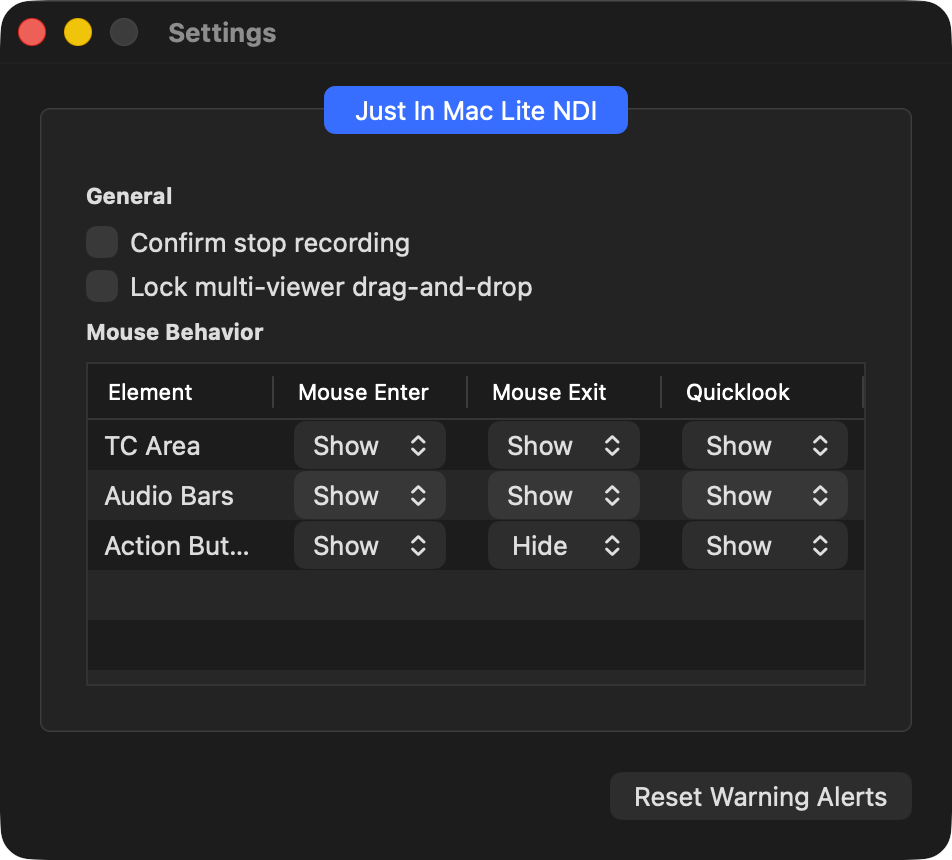
Task: Open TC Area Mouse Enter dropdown
Action: click(x=370, y=445)
